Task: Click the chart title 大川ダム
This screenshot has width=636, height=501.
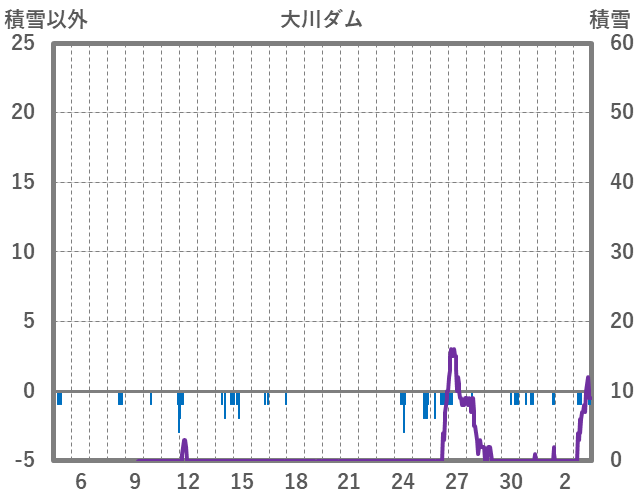Action: click(321, 19)
